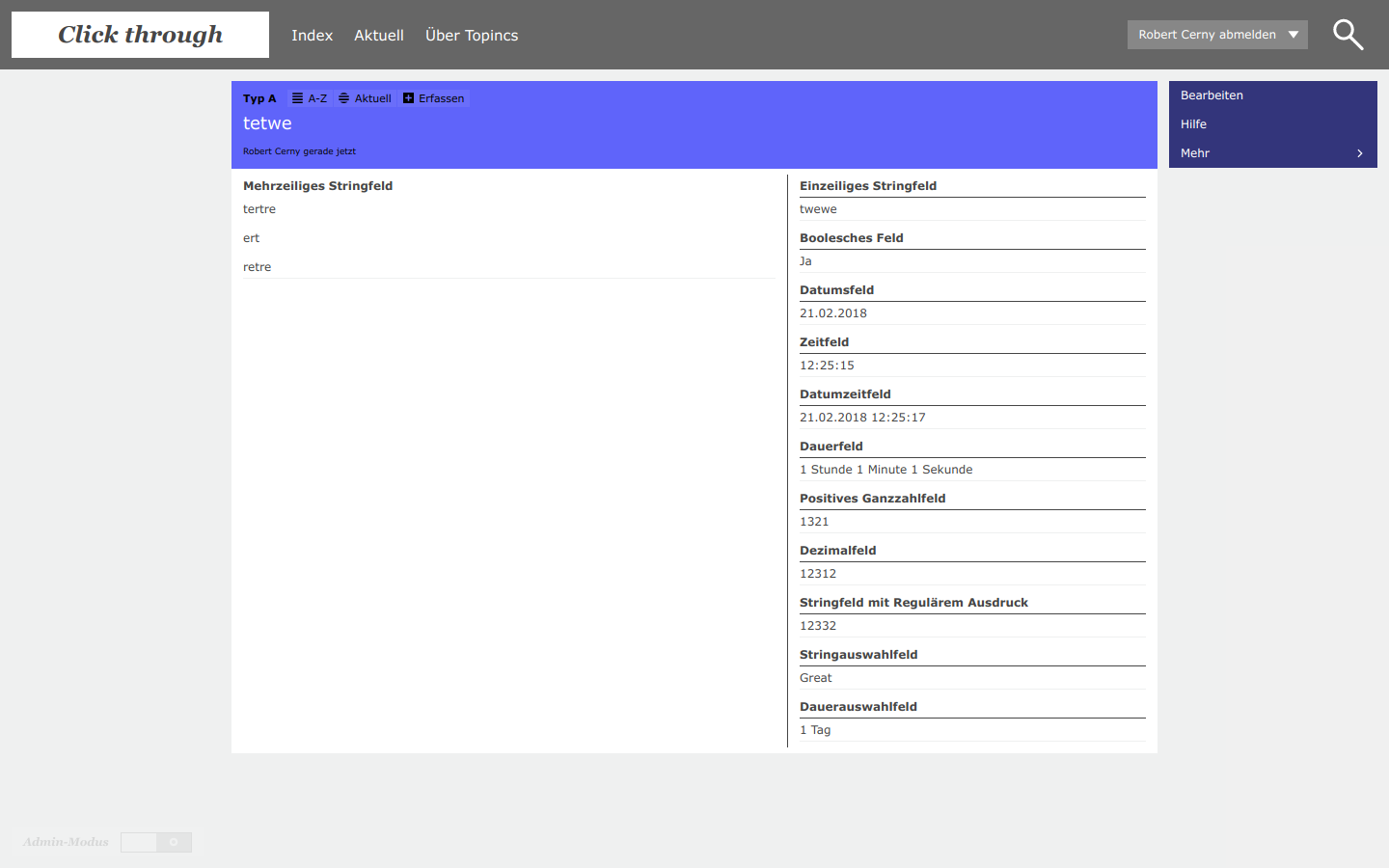Viewport: 1389px width, 868px height.
Task: Click the Stringauswahlfeld value Great
Action: pyautogui.click(x=815, y=678)
